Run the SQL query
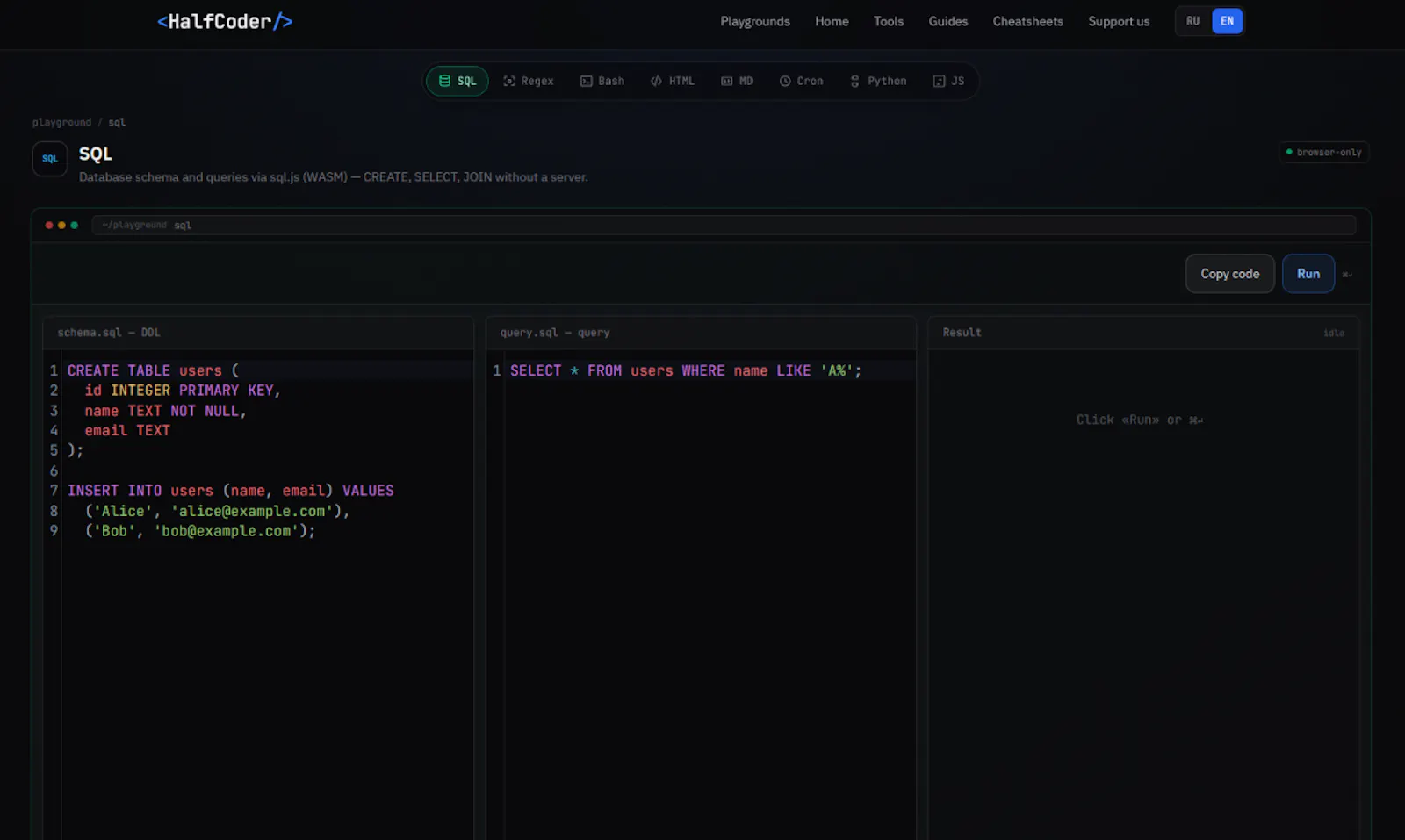The image size is (1405, 840). 1308,274
